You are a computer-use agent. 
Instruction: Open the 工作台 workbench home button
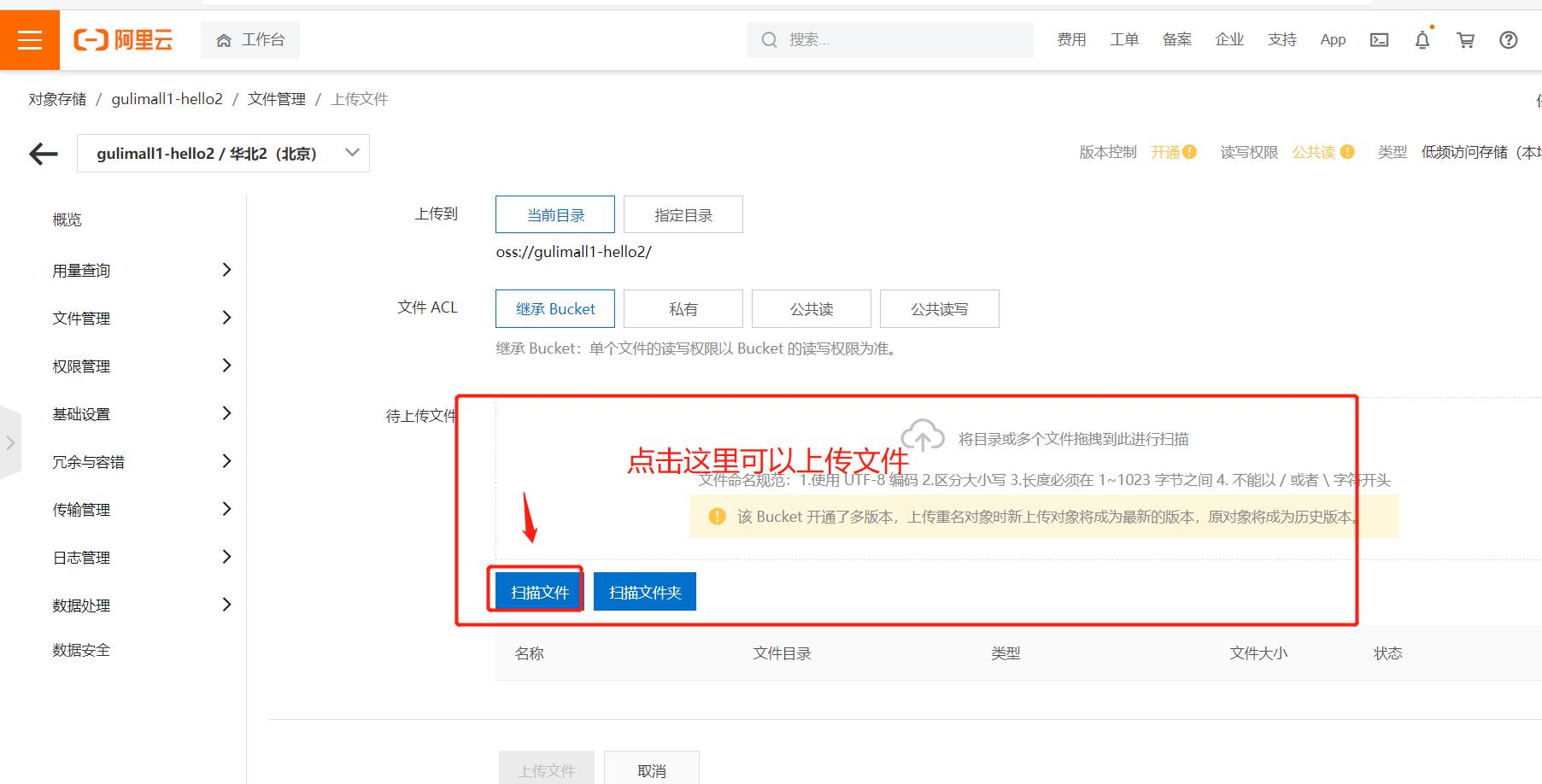click(x=250, y=40)
